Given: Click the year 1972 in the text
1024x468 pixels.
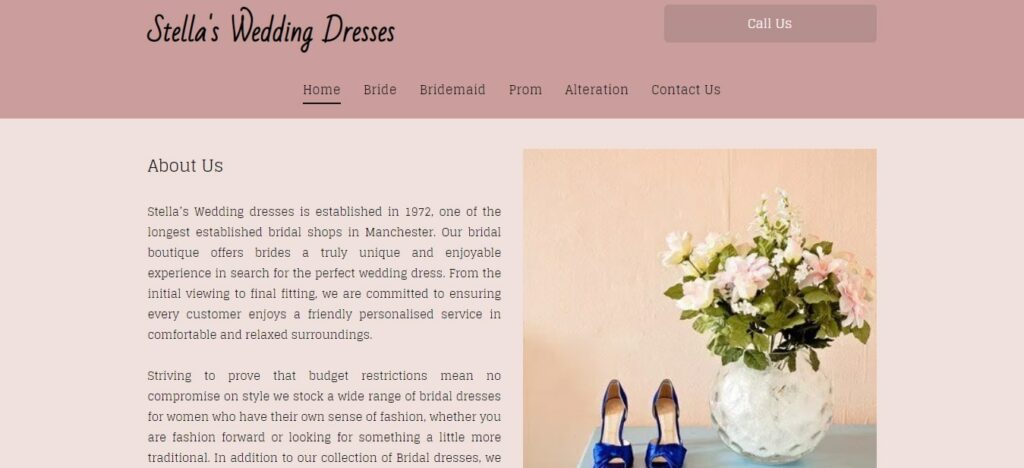Looking at the screenshot, I should coord(419,211).
